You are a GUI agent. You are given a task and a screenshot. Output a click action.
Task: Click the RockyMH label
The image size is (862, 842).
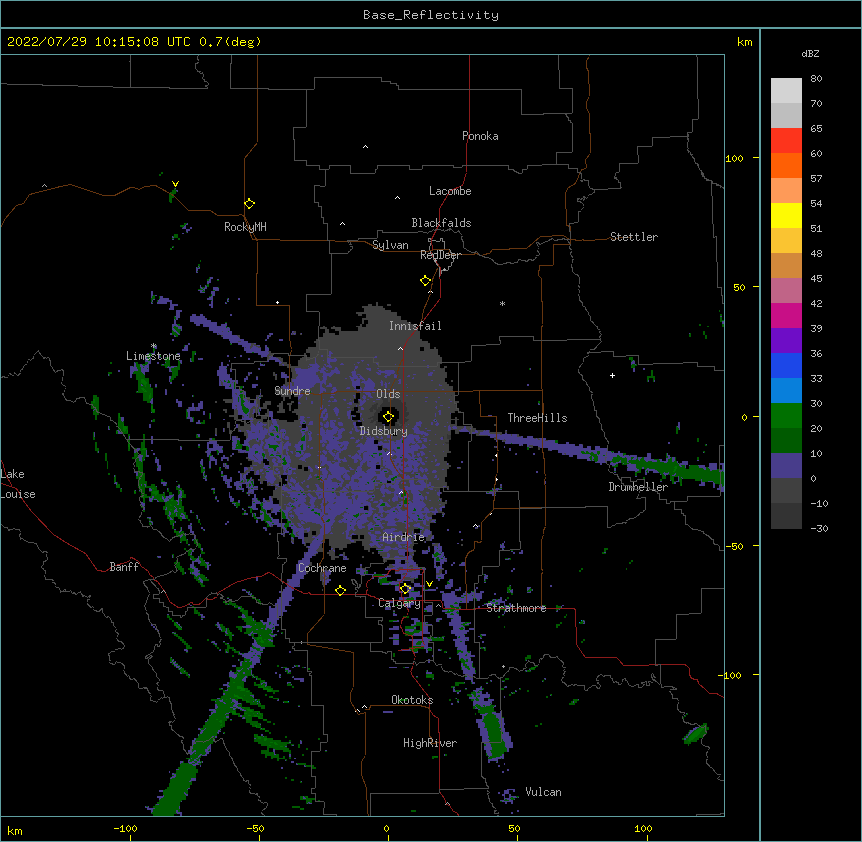point(245,227)
